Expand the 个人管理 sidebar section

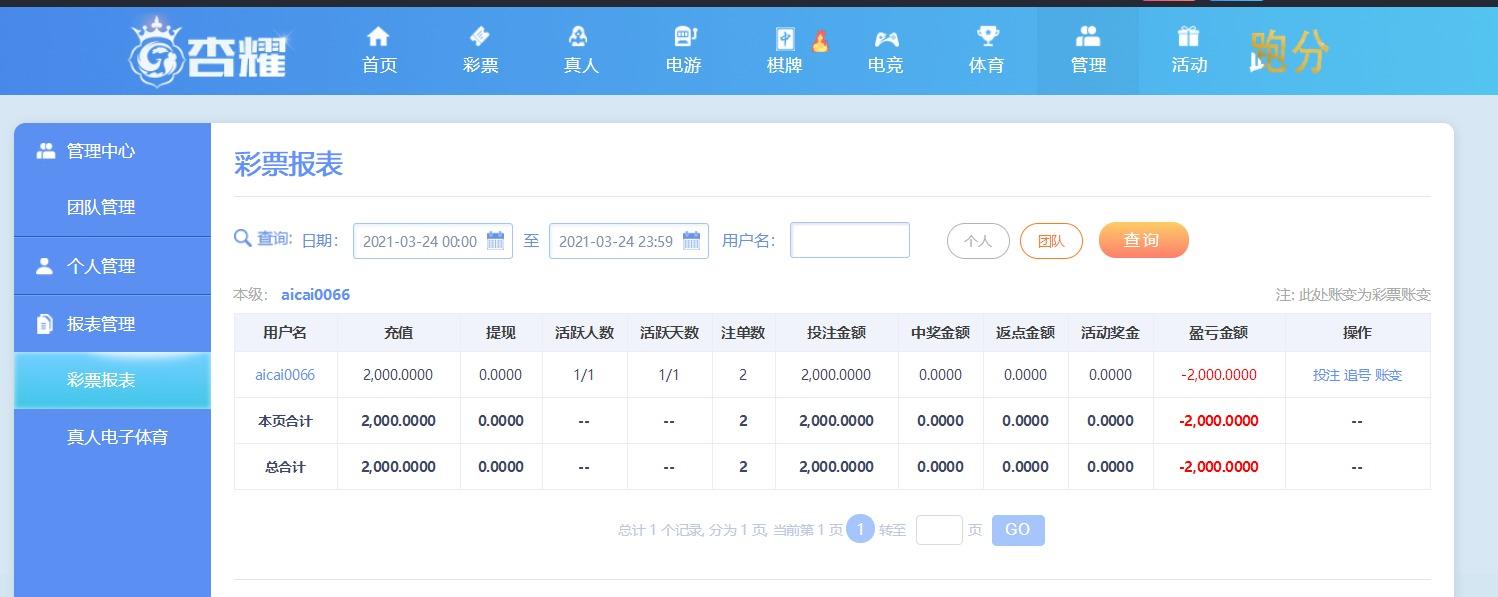pyautogui.click(x=112, y=266)
